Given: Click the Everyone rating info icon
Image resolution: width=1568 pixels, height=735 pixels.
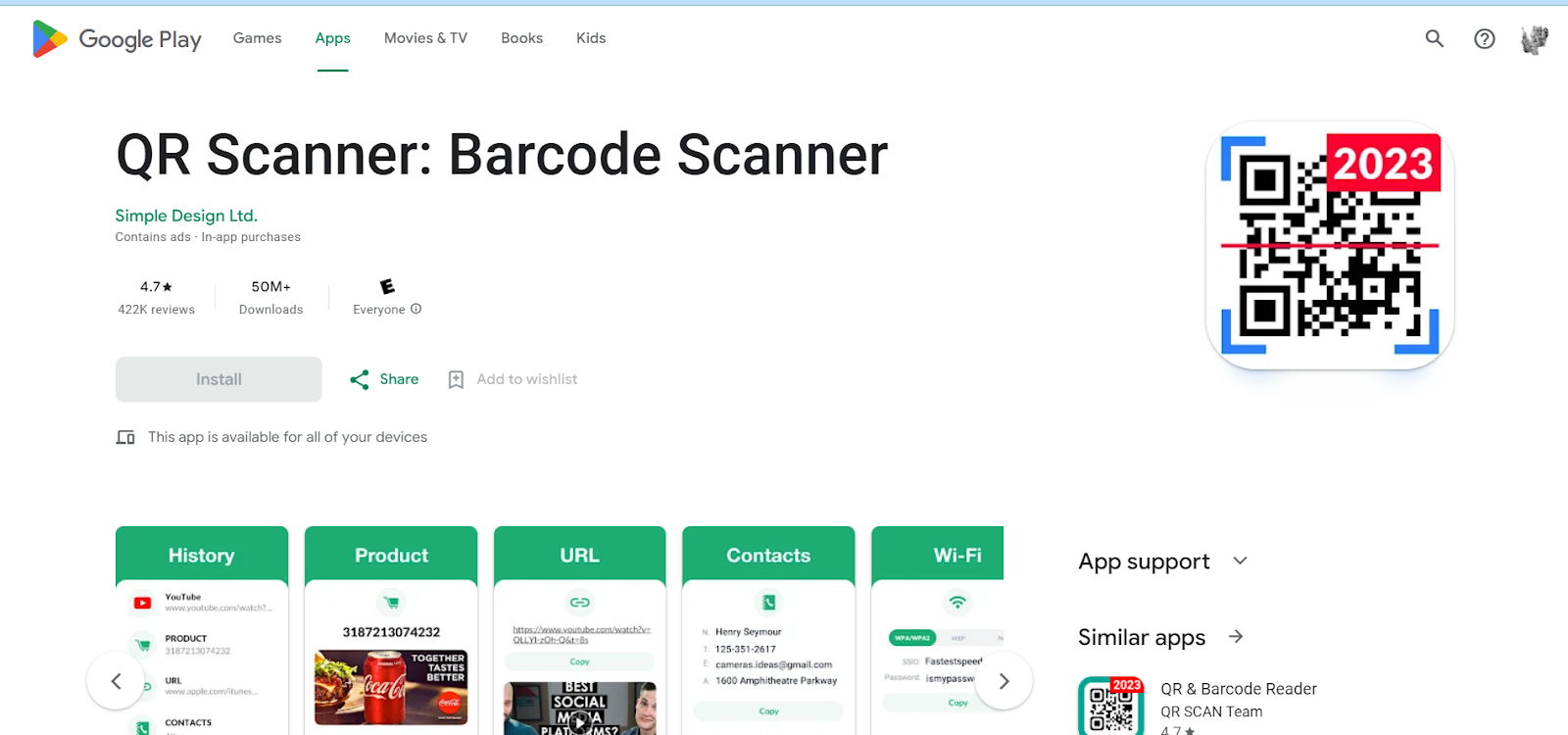Looking at the screenshot, I should tap(416, 309).
